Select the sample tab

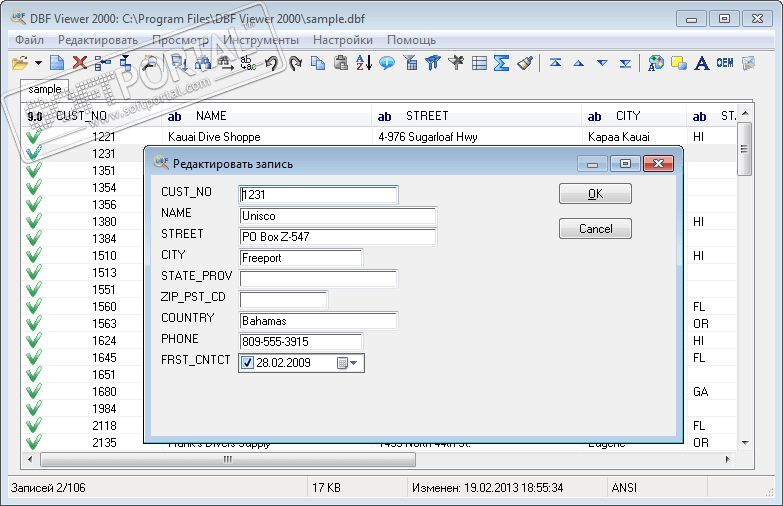point(44,89)
